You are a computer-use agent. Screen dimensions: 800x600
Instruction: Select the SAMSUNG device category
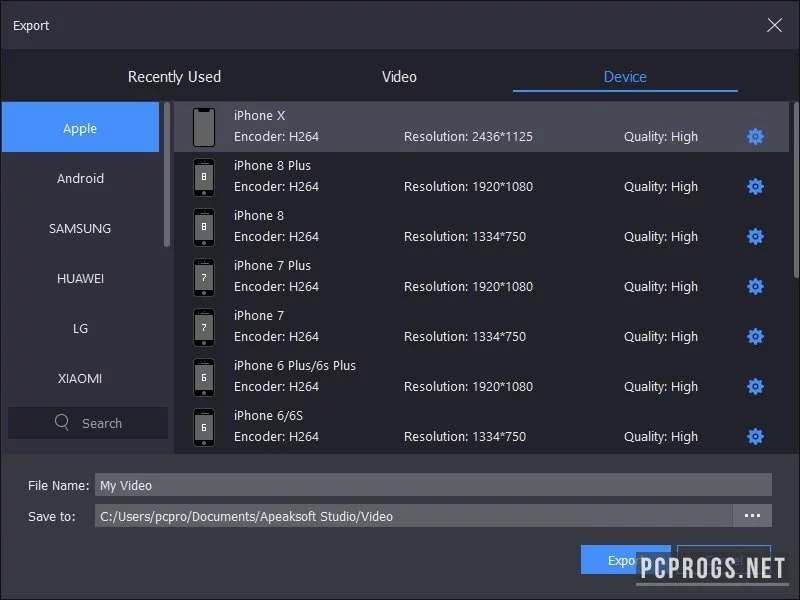pos(80,228)
